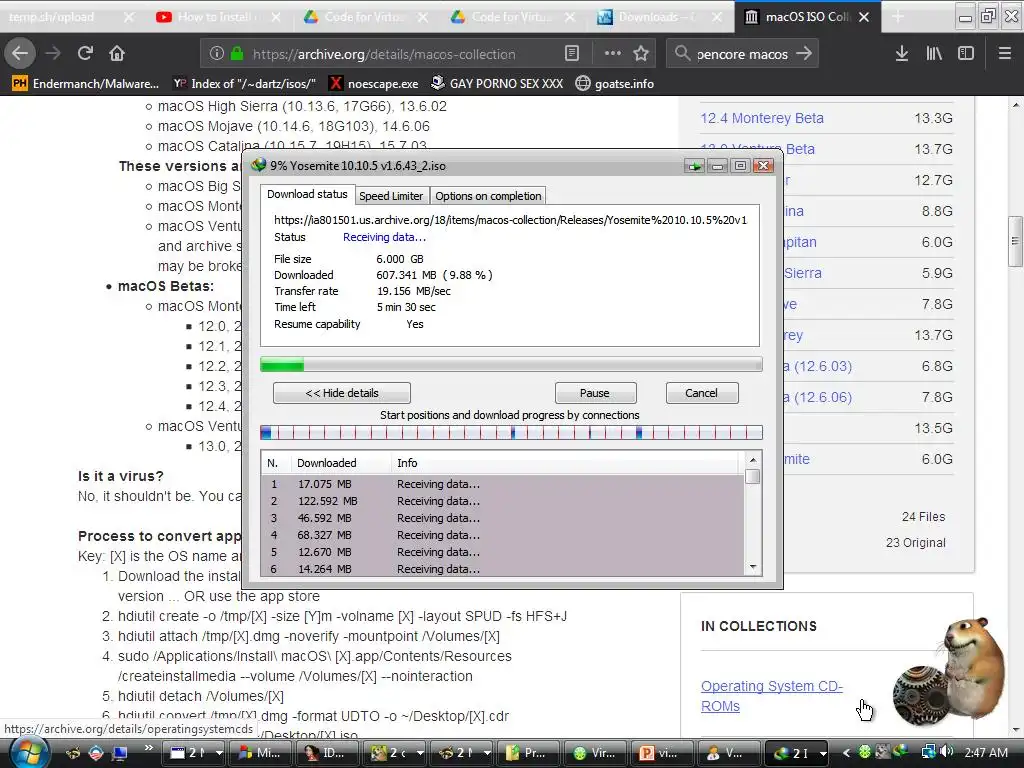This screenshot has width=1024, height=768.
Task: Open the 12.4 Monterey Beta download link
Action: 761,118
